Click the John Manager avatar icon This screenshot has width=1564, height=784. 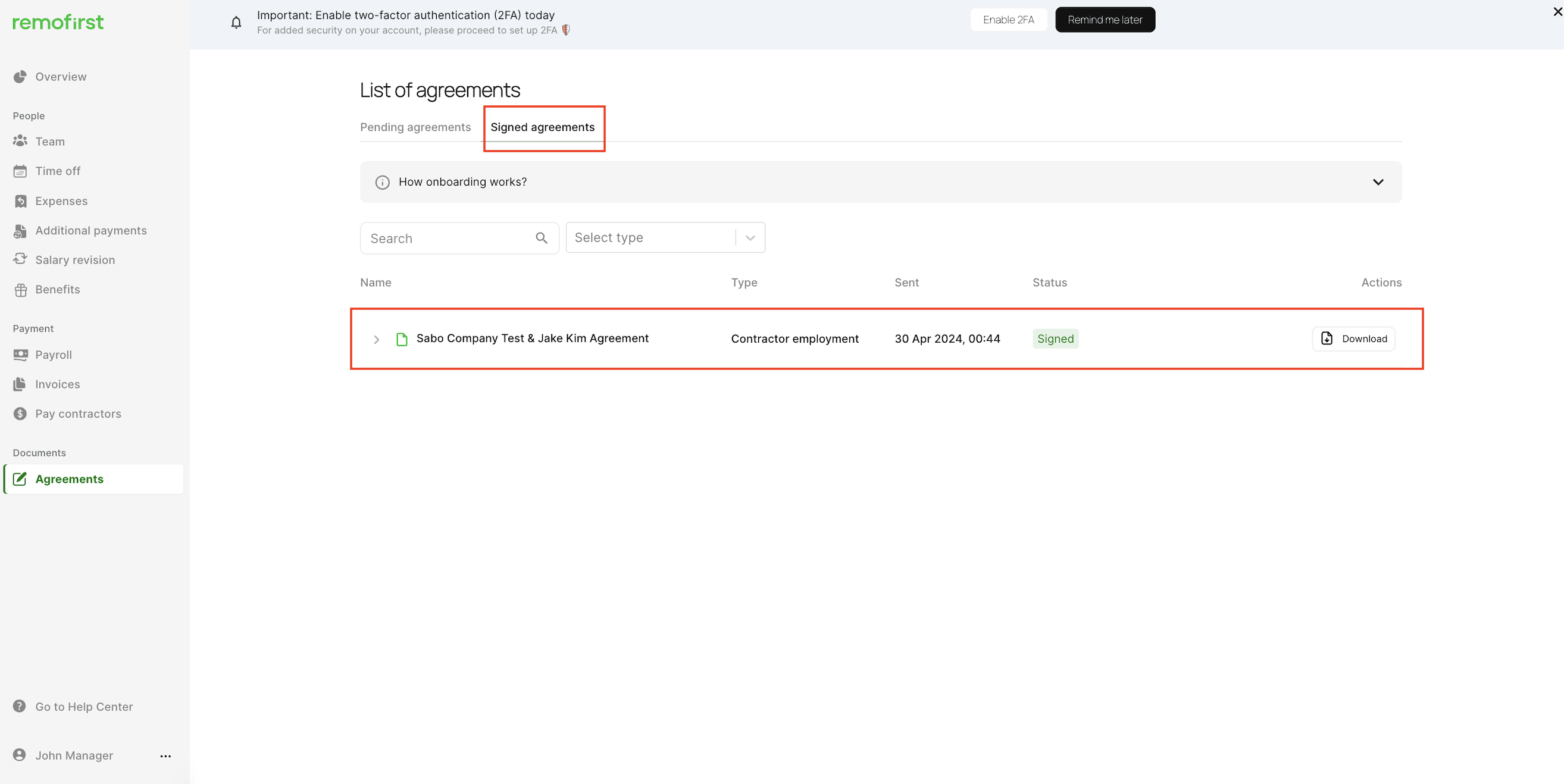pos(20,755)
